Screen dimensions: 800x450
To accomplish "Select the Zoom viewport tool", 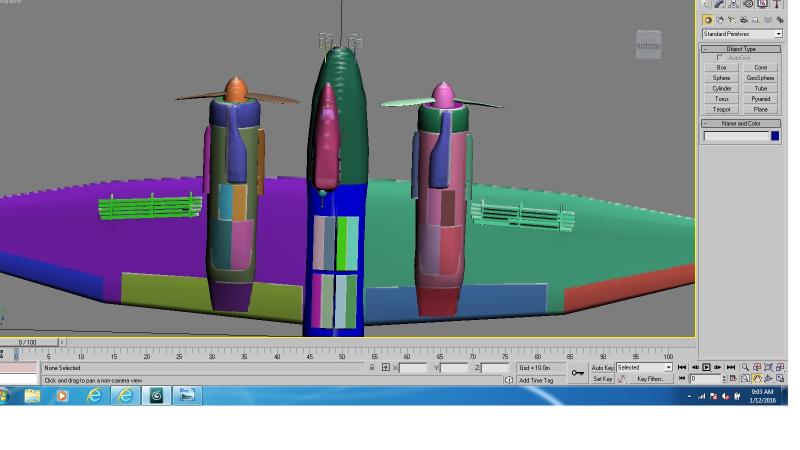I will [745, 367].
